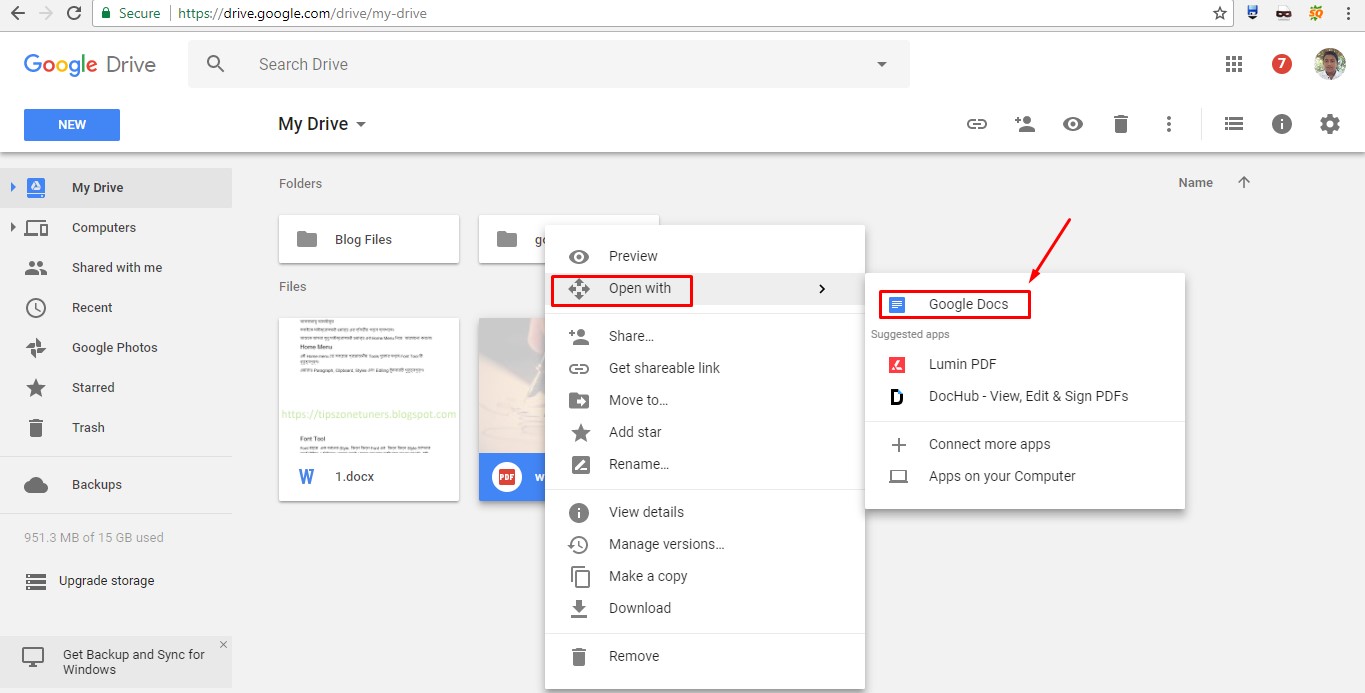
Task: Switch to list view layout
Action: click(x=1234, y=124)
